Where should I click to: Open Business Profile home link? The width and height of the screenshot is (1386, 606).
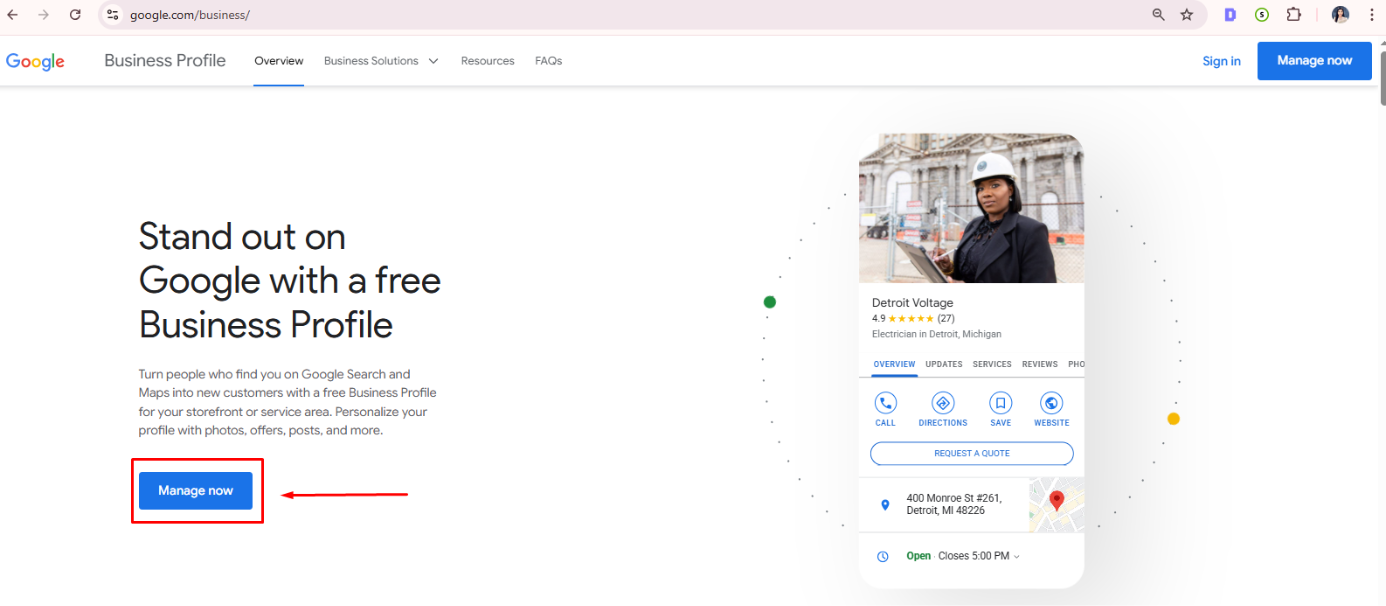pyautogui.click(x=165, y=61)
